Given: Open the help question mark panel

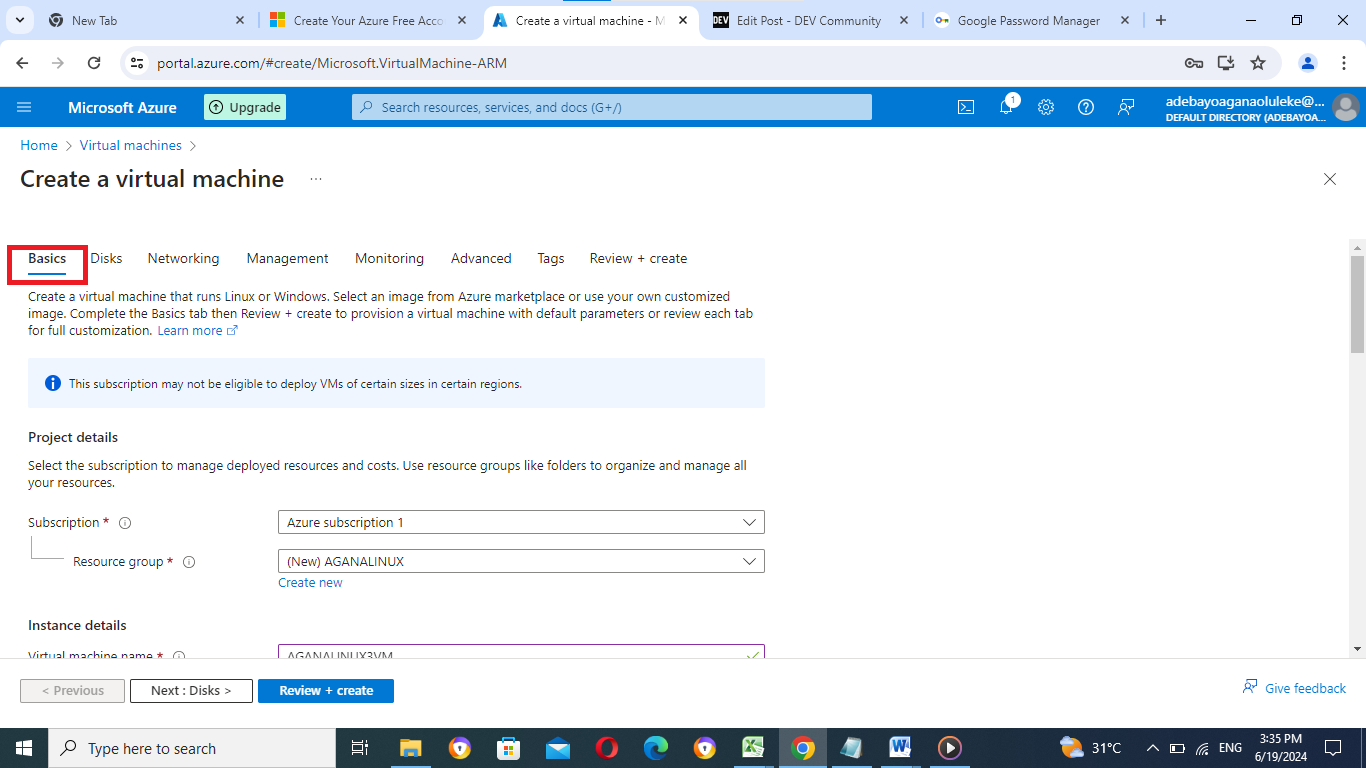Looking at the screenshot, I should [x=1086, y=107].
